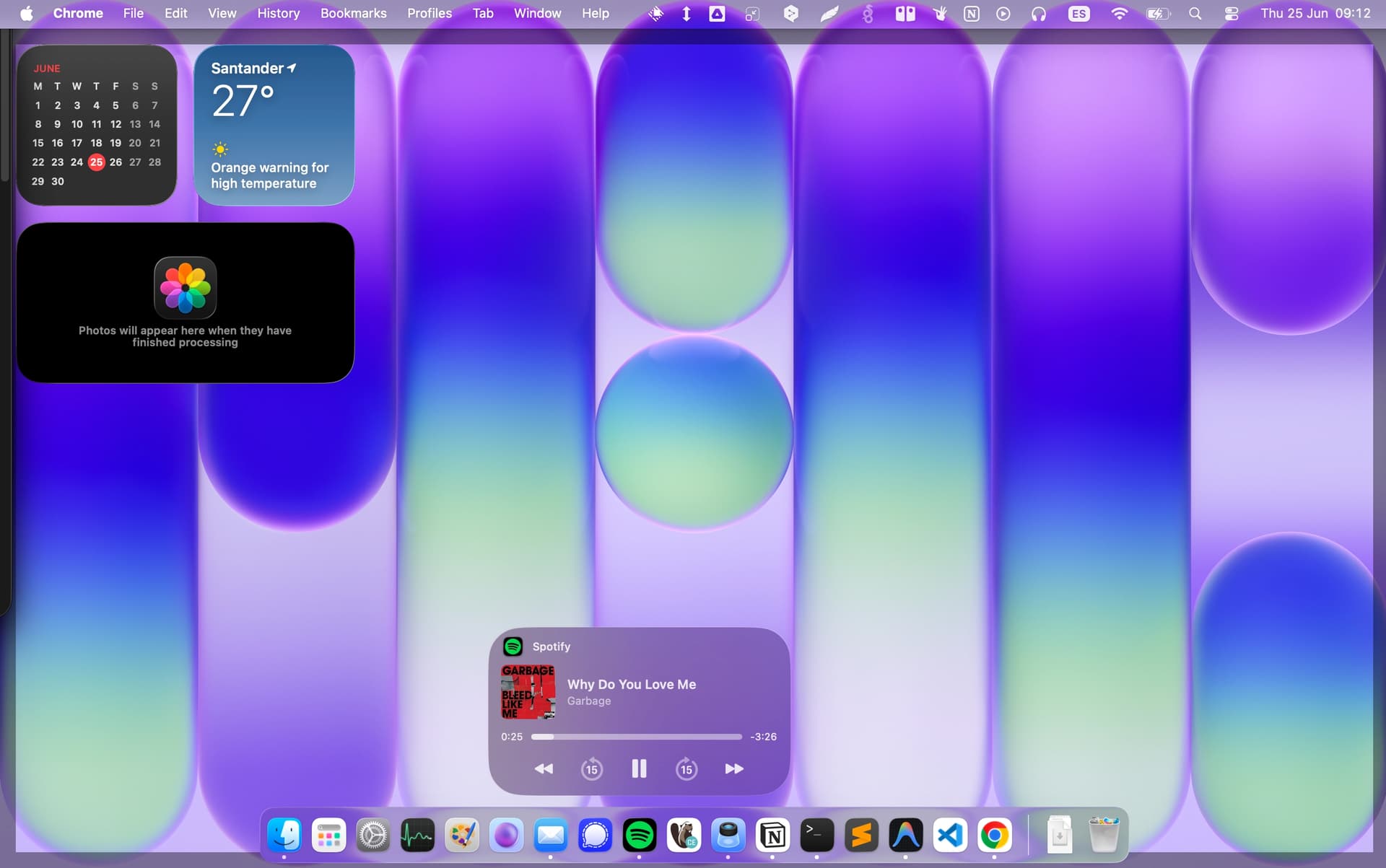Open the Santander weather widget
This screenshot has width=1386, height=868.
pyautogui.click(x=274, y=126)
